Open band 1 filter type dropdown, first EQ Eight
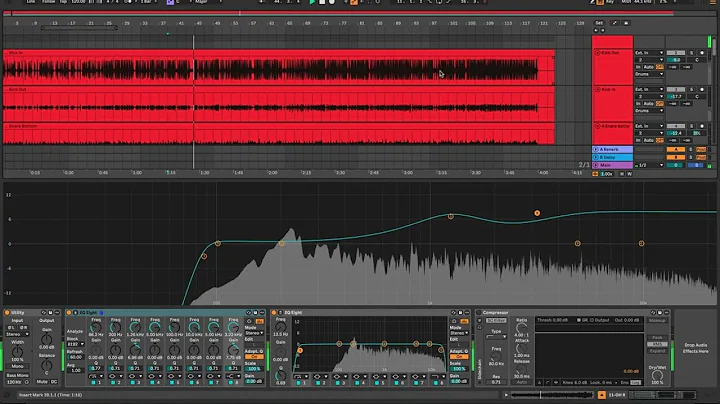Viewport: 720px width, 404px height. (96, 376)
